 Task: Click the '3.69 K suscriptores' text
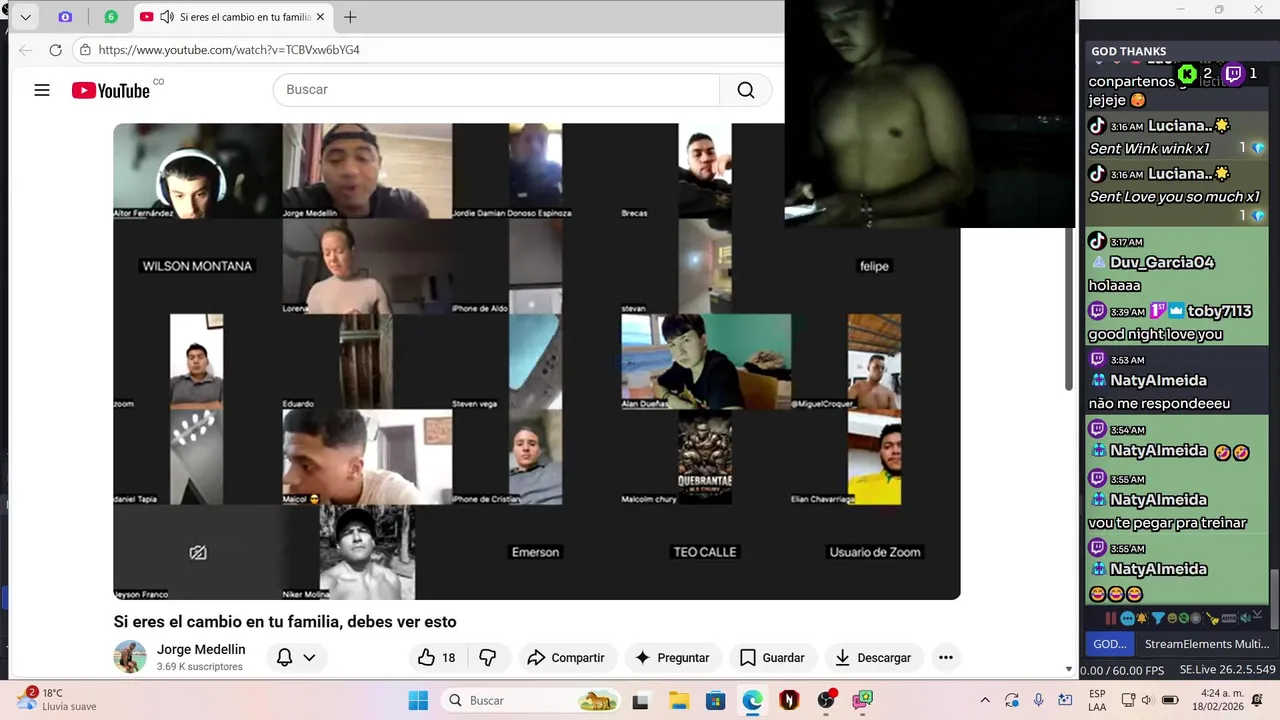pyautogui.click(x=200, y=667)
